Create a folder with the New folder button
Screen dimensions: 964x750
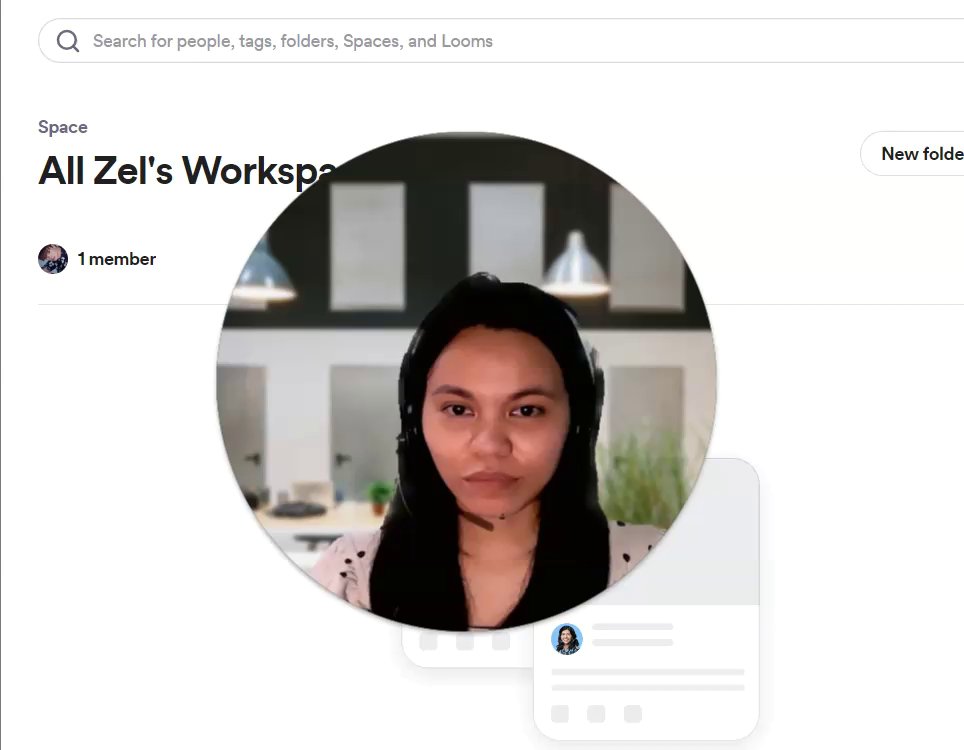point(912,153)
